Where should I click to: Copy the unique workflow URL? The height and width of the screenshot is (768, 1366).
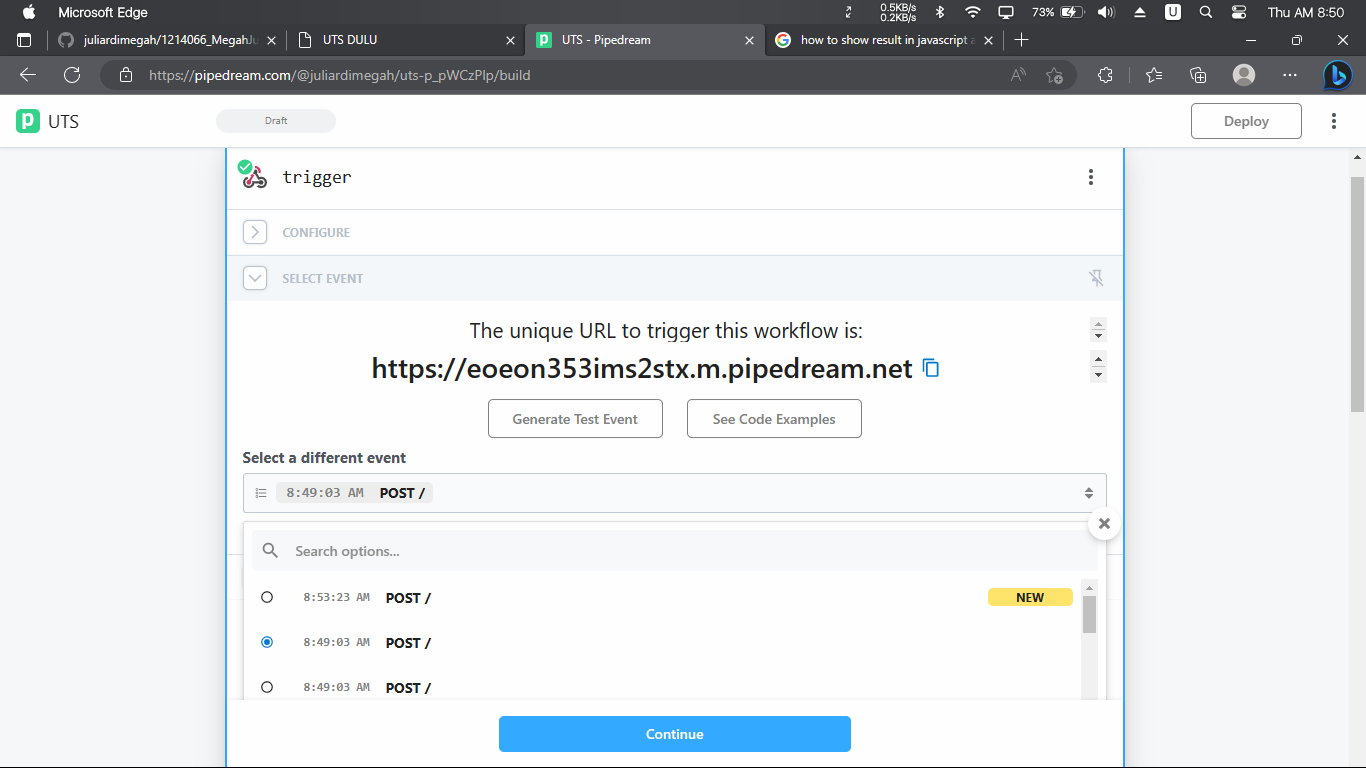pyautogui.click(x=931, y=368)
